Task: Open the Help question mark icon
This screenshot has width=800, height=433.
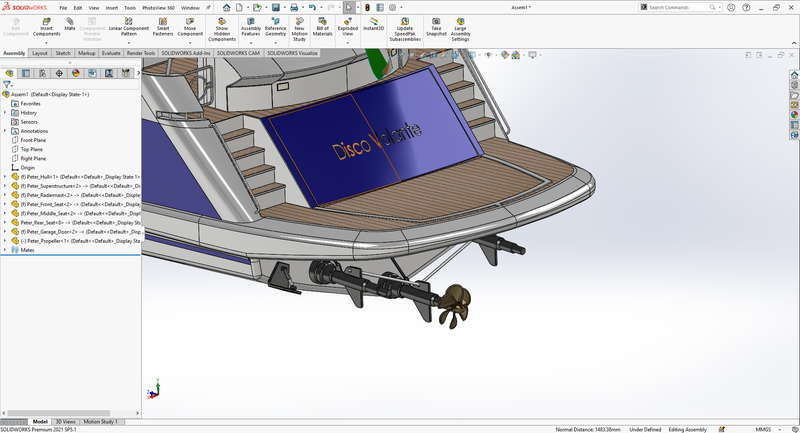Action: [x=746, y=8]
